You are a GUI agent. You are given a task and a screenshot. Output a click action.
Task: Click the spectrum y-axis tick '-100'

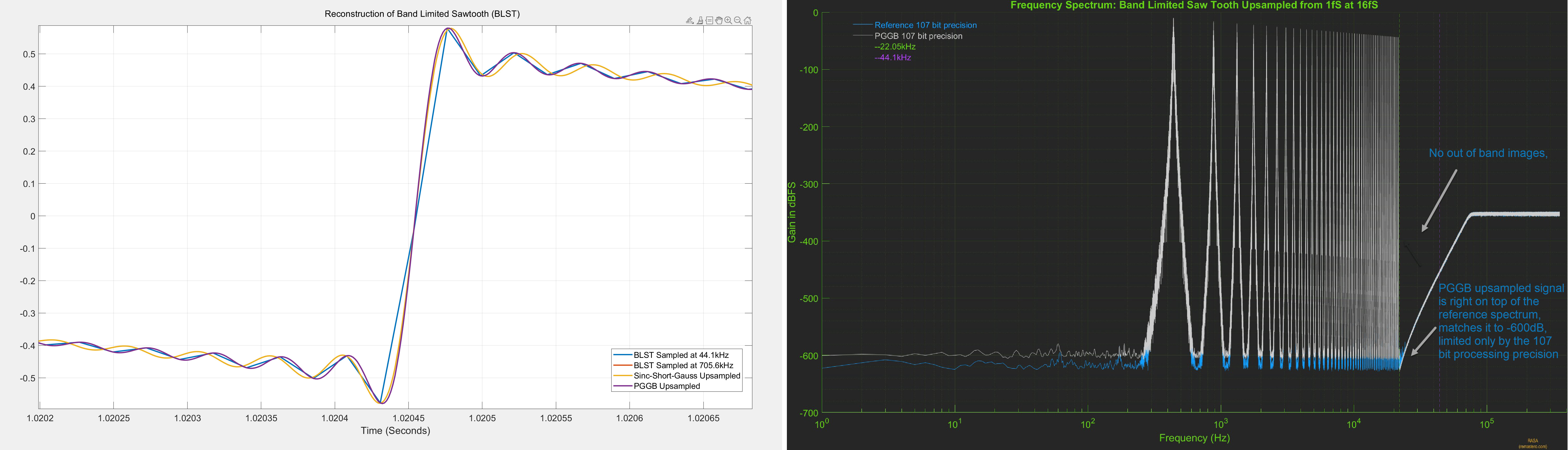click(808, 70)
